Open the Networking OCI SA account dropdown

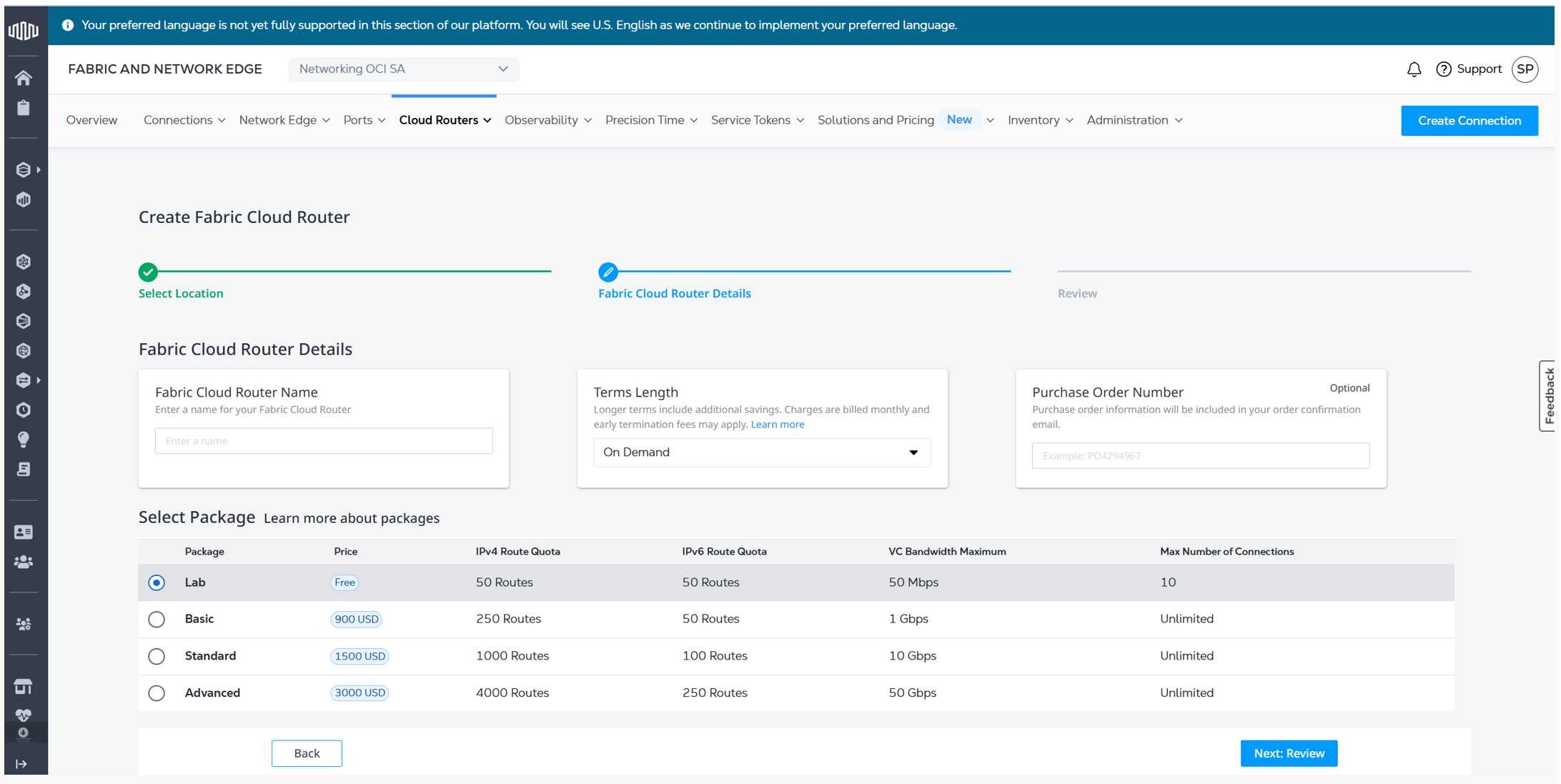pos(403,69)
